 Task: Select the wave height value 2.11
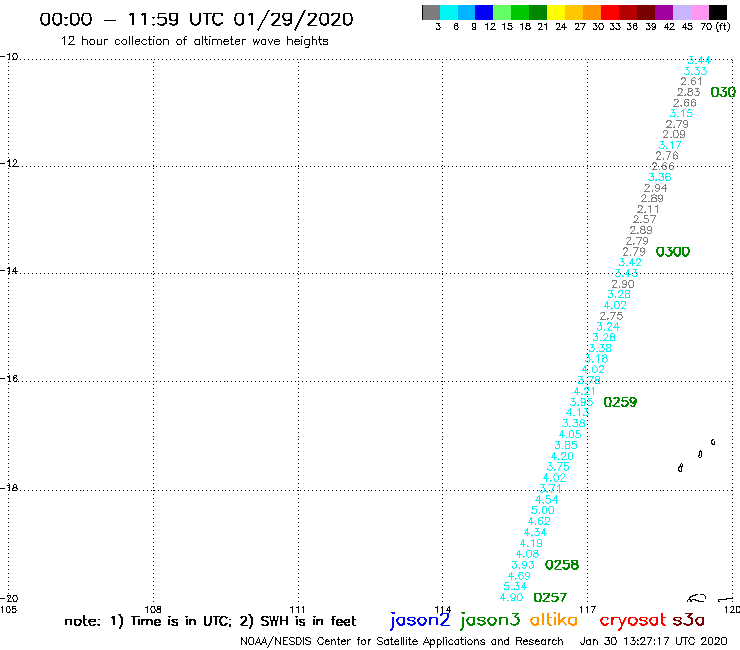[x=648, y=210]
